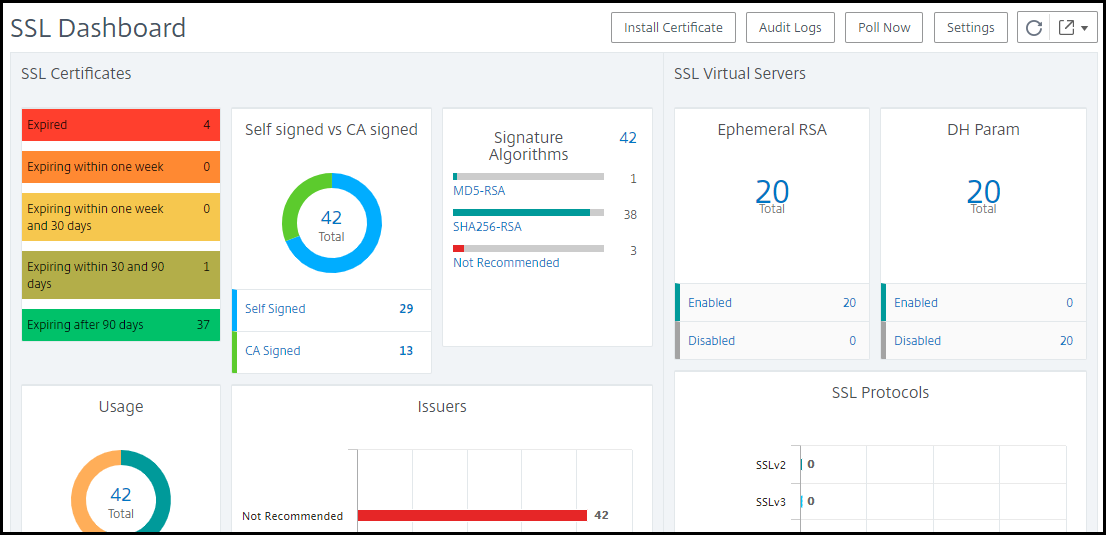Click DH Param disabled count 20
This screenshot has height=535, width=1106.
1066,341
